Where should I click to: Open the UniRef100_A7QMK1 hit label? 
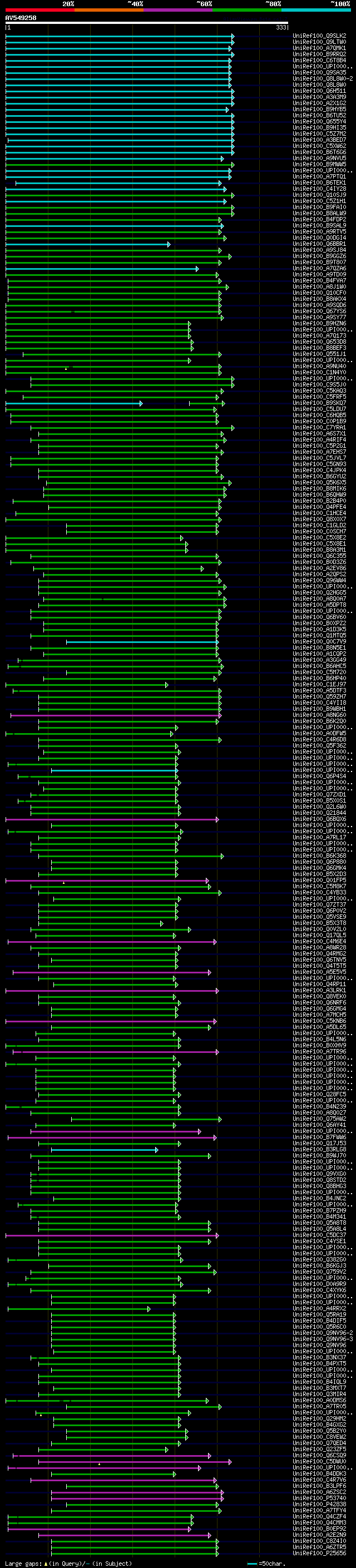click(319, 48)
